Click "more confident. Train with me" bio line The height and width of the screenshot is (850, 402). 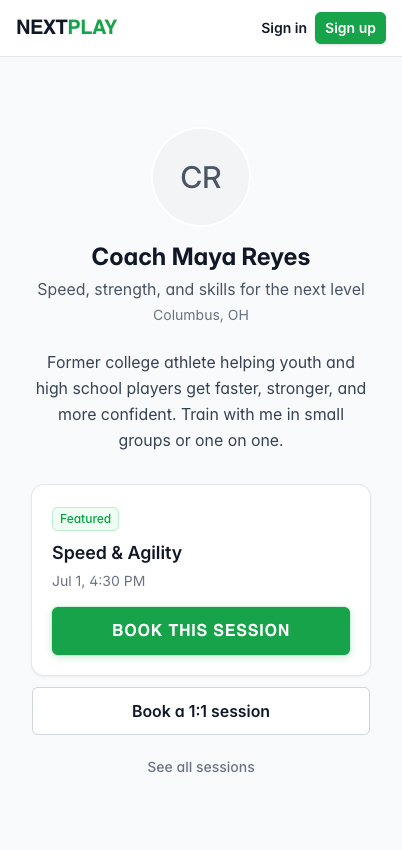tap(201, 415)
